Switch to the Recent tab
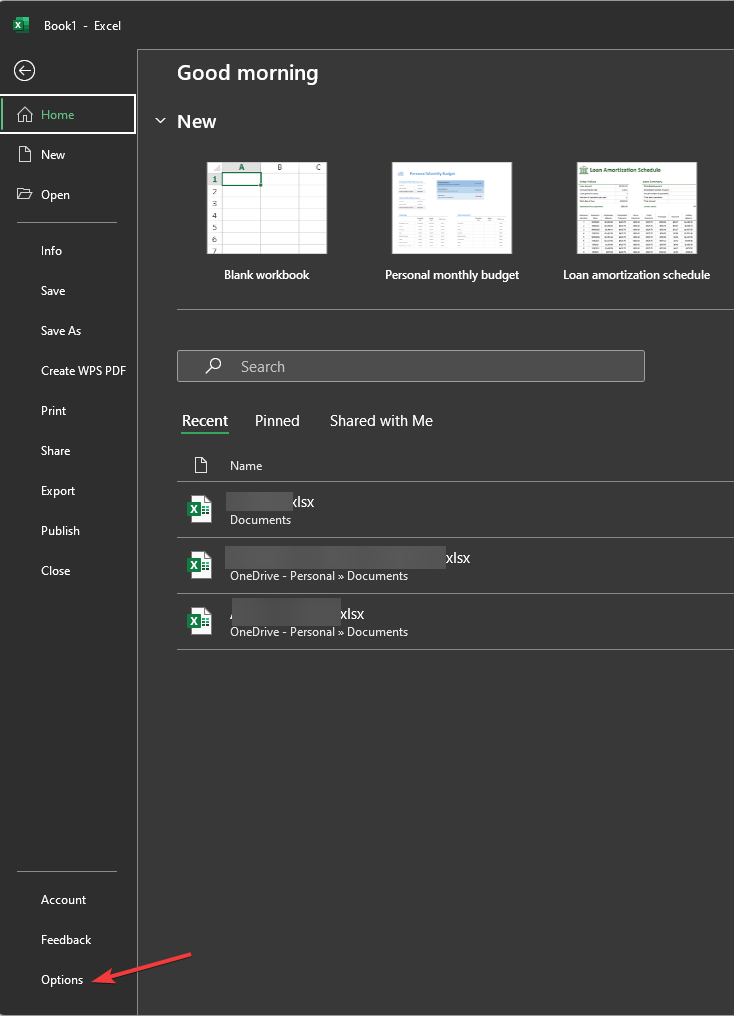Viewport: 734px width, 1016px height. click(x=205, y=421)
